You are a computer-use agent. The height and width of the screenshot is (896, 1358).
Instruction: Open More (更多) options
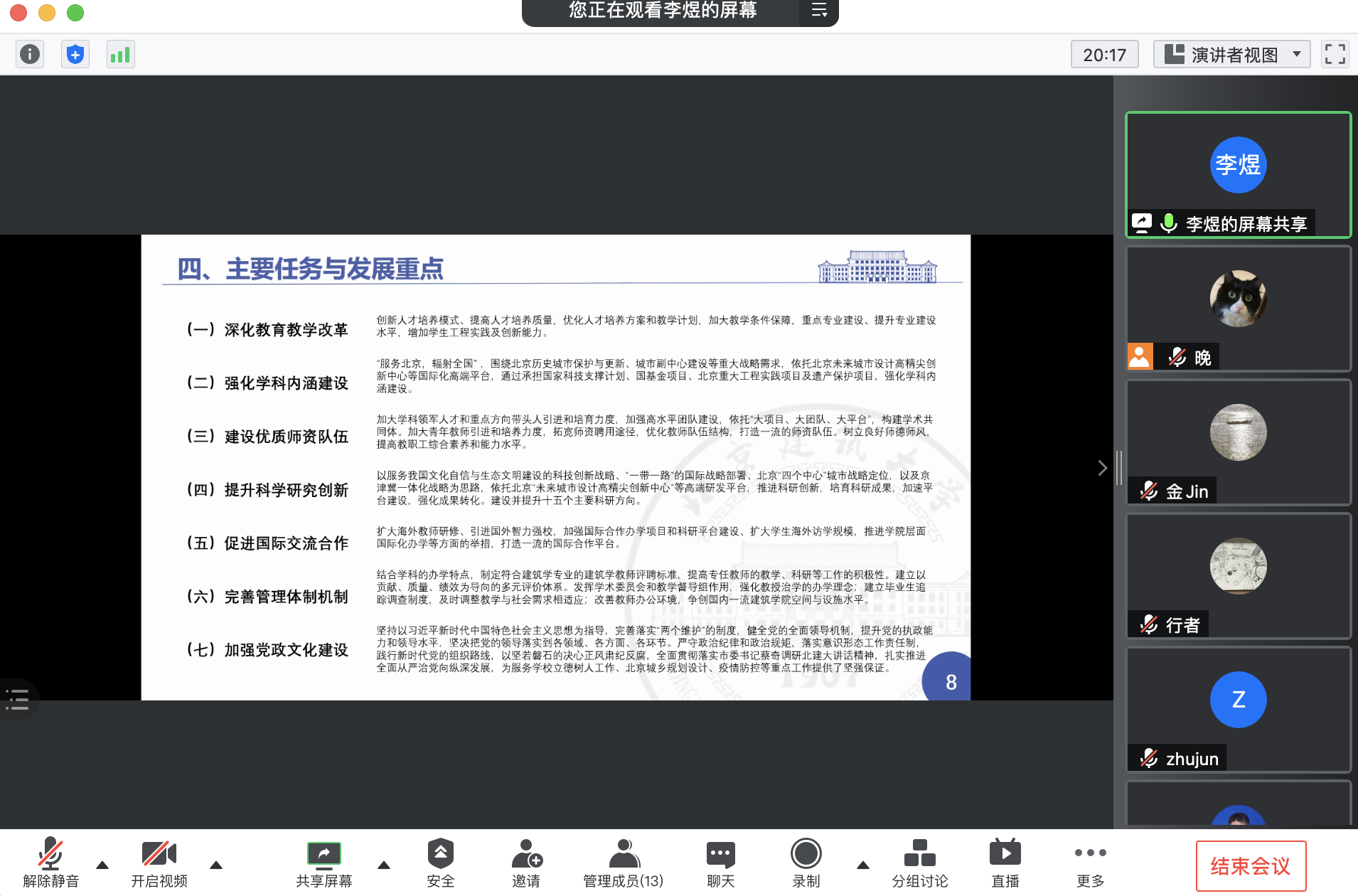click(1090, 862)
